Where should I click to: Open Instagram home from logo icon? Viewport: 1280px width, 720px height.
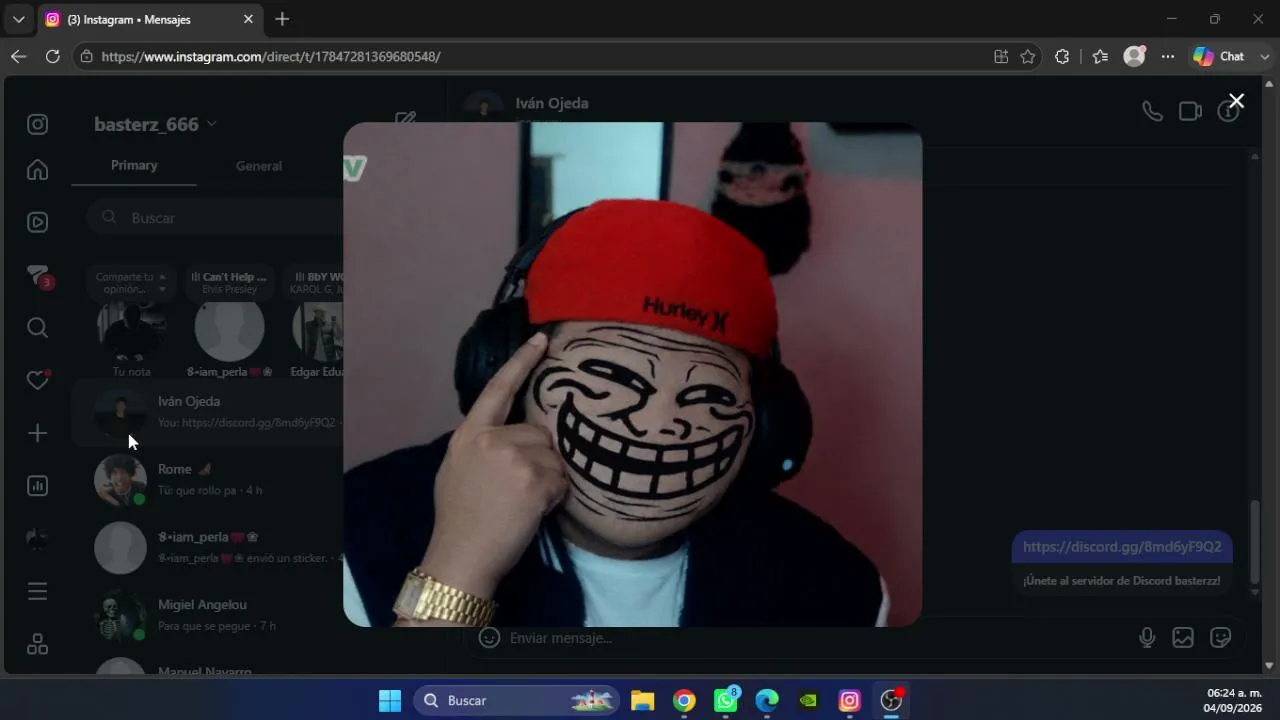(x=37, y=124)
